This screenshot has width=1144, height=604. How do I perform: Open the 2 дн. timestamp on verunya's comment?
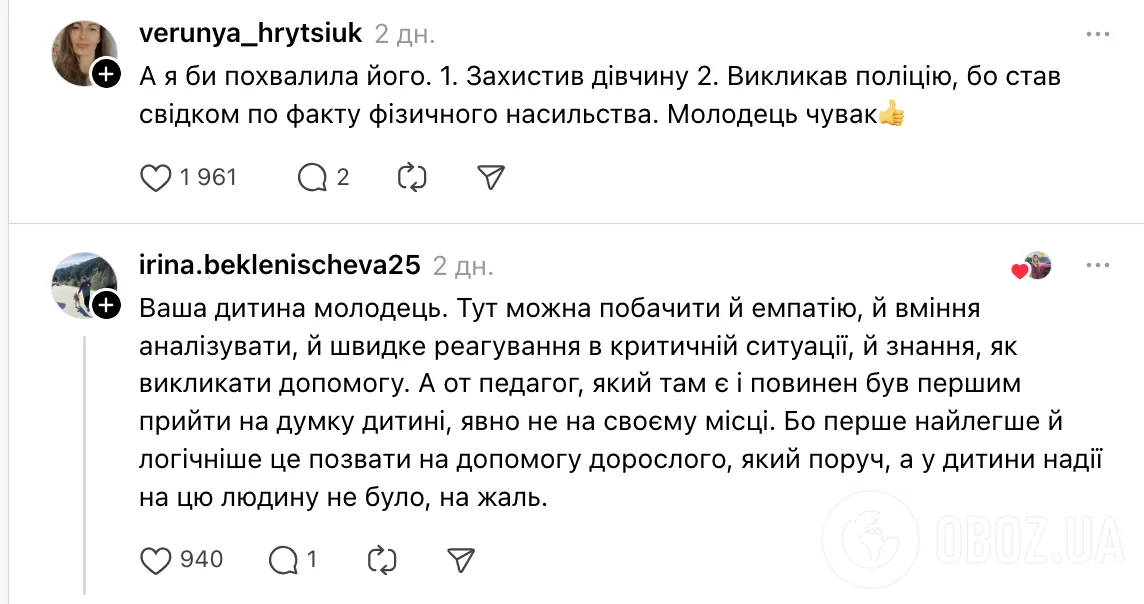[404, 32]
